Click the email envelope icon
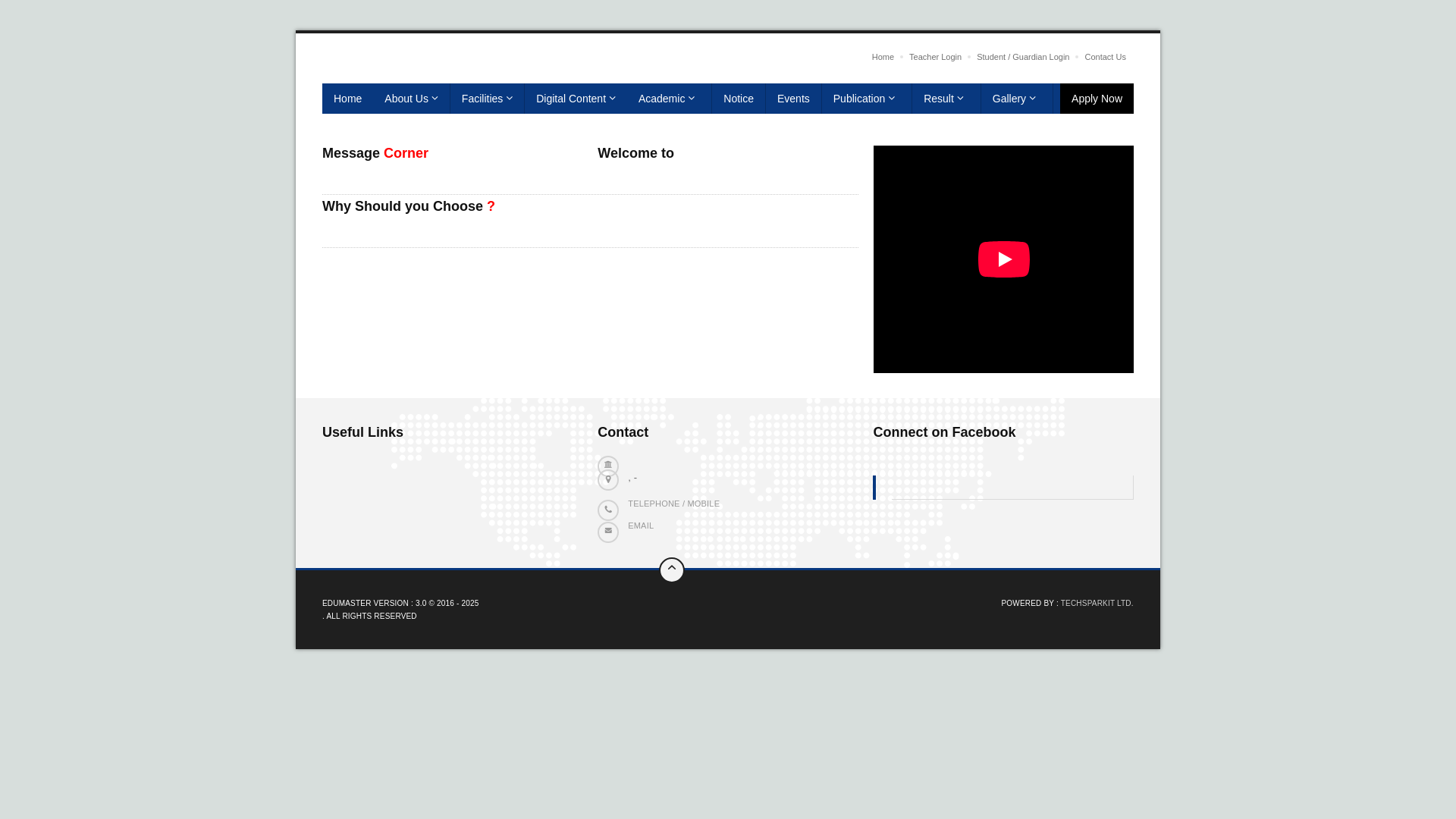Image resolution: width=1456 pixels, height=819 pixels. (x=608, y=532)
